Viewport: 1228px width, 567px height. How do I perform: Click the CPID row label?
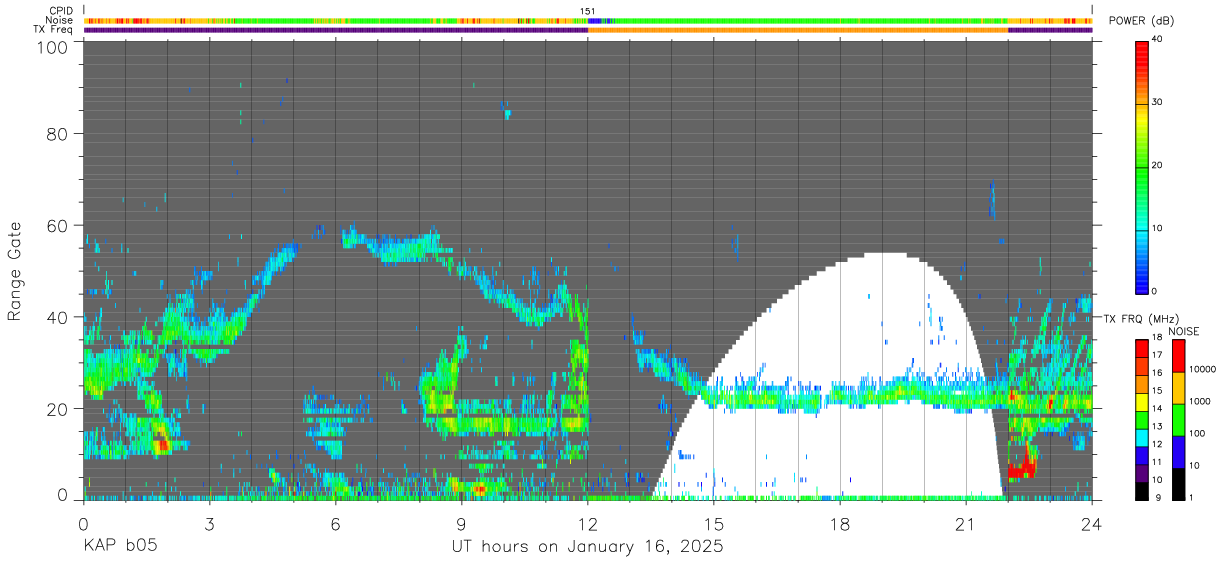[x=62, y=10]
